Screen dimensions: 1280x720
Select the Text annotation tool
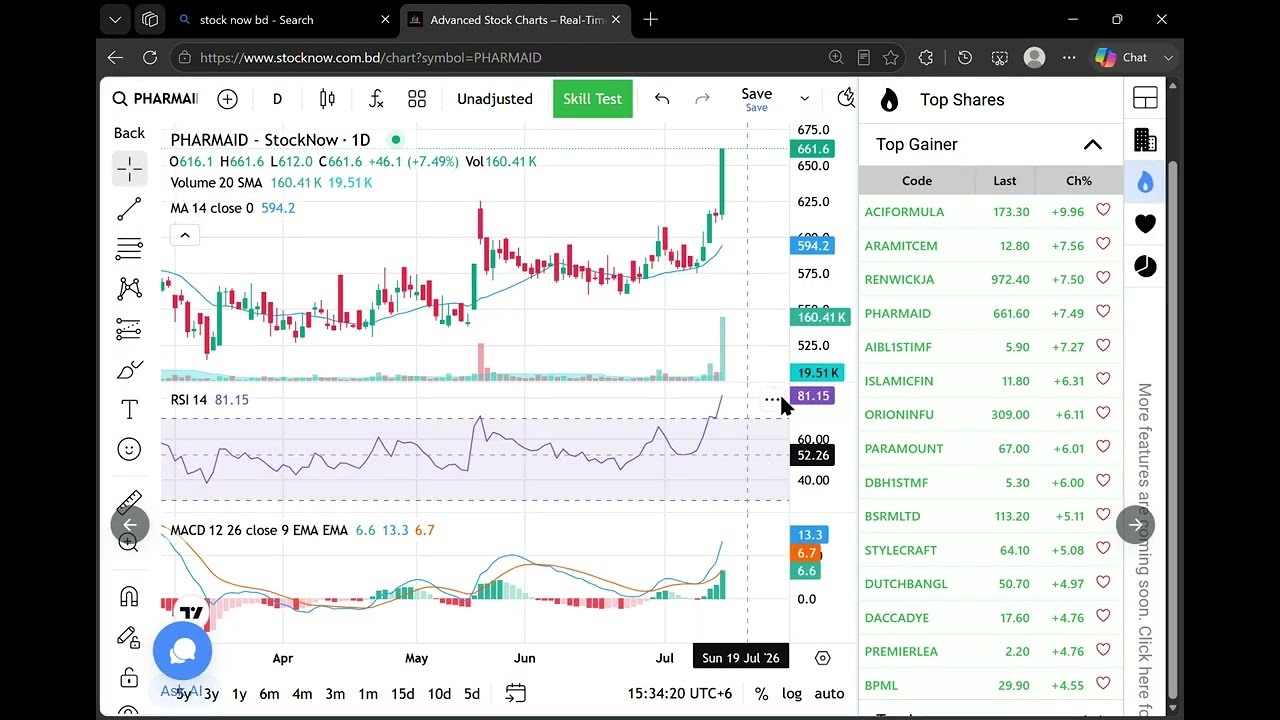[129, 409]
